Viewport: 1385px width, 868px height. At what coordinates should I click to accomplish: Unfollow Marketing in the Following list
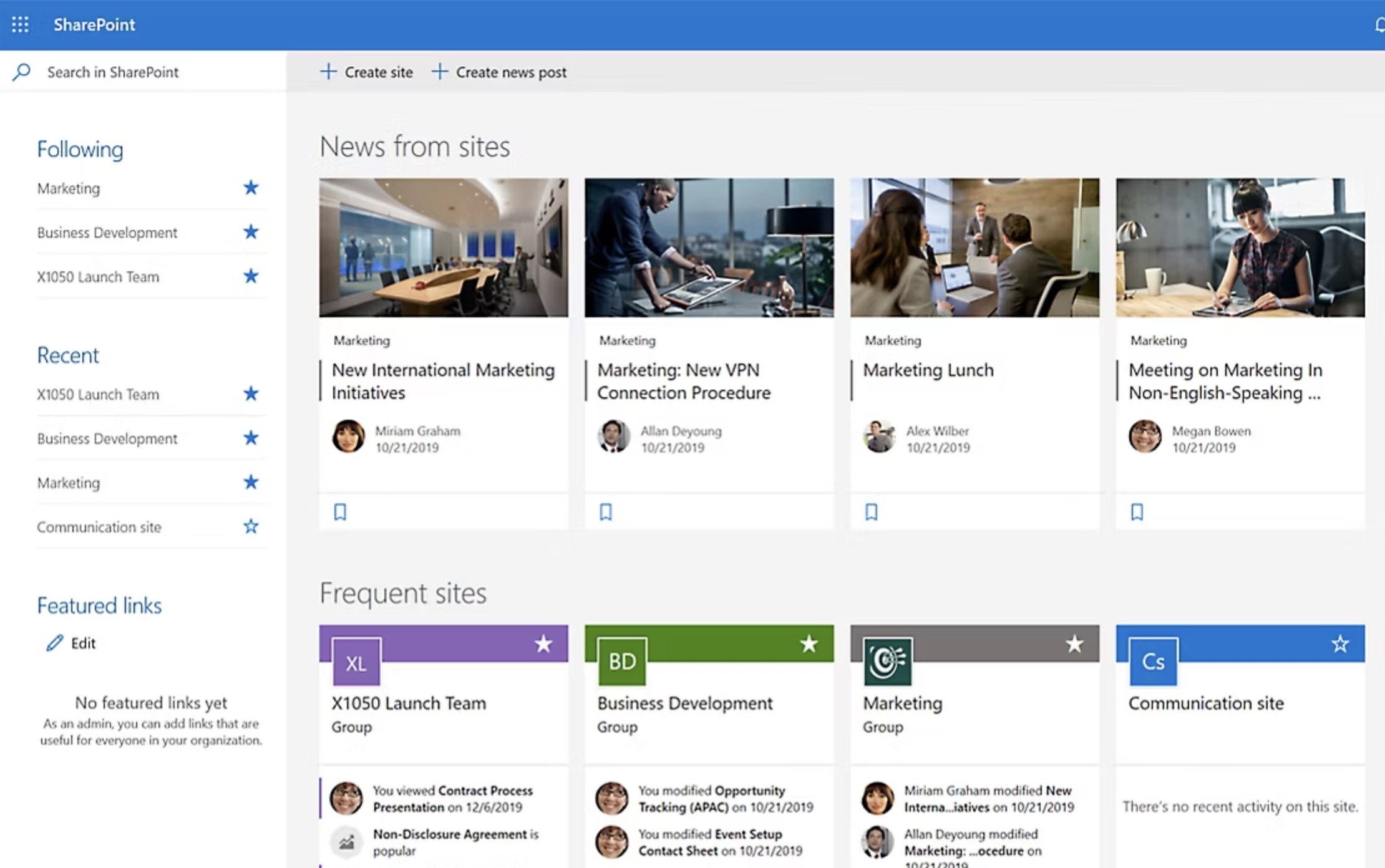click(251, 188)
